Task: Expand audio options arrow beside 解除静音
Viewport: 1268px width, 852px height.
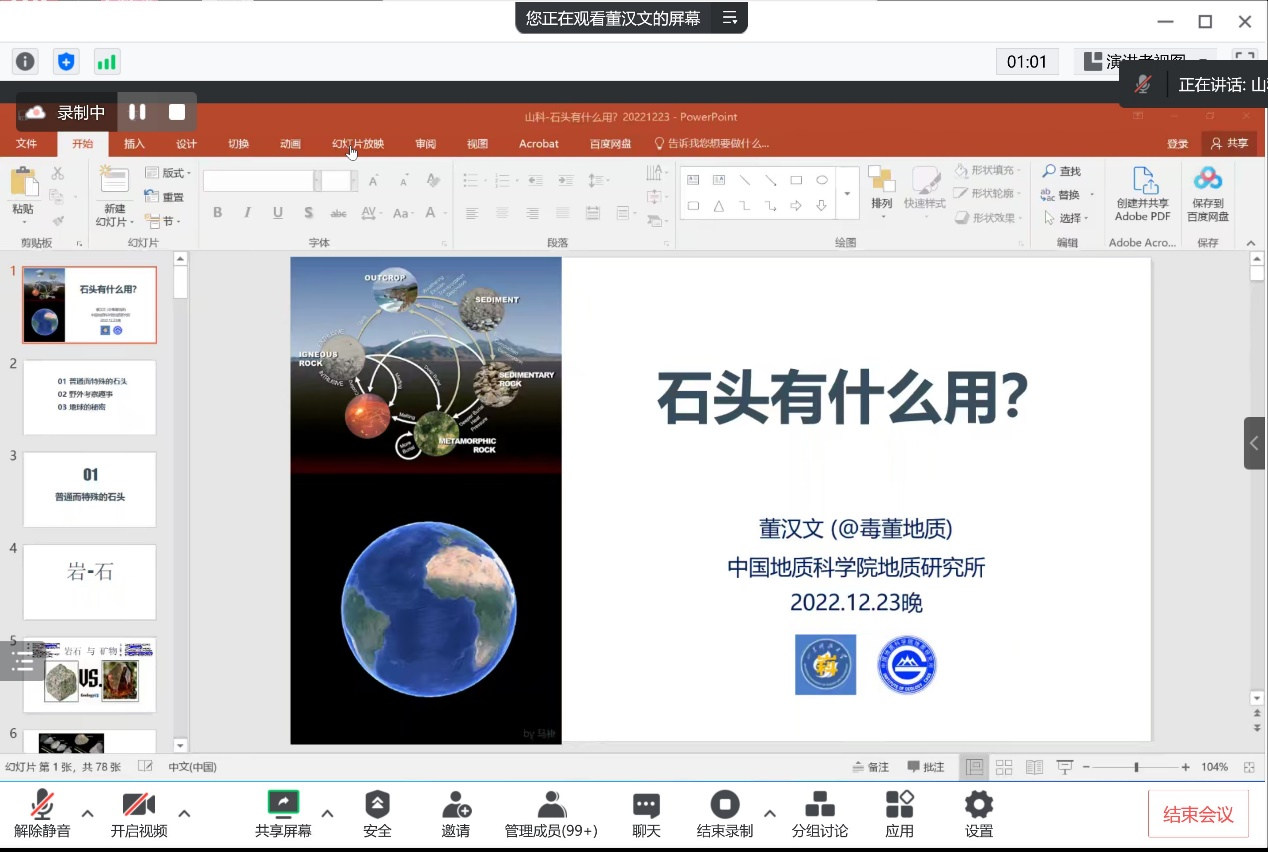Action: [x=87, y=813]
